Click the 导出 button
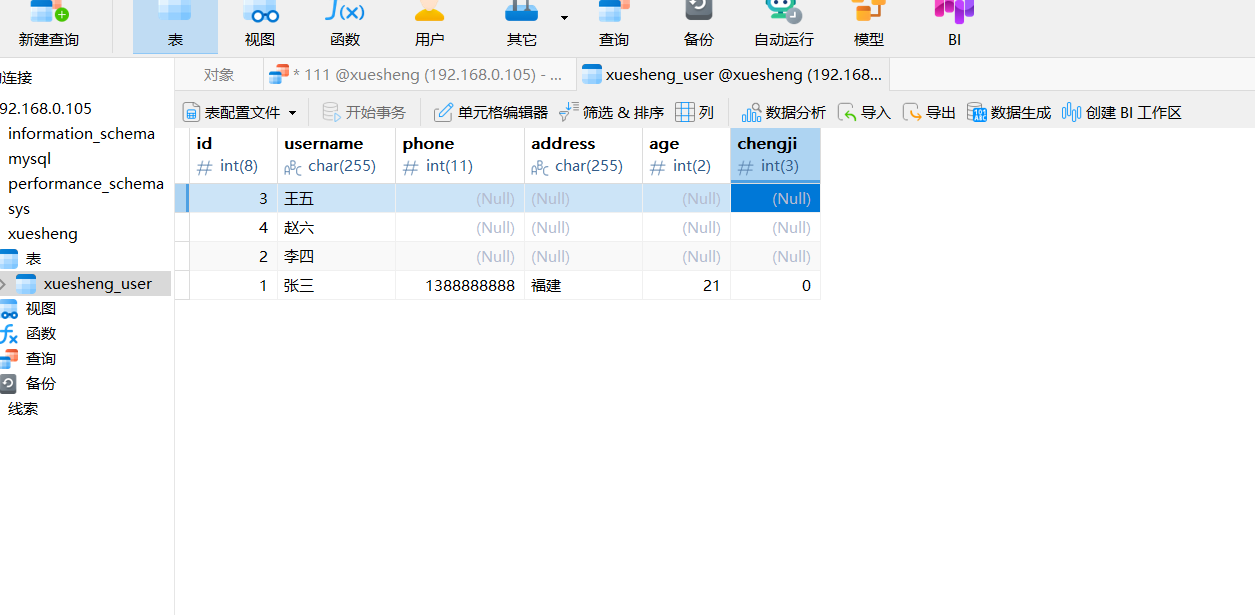The height and width of the screenshot is (615, 1255). [x=929, y=112]
